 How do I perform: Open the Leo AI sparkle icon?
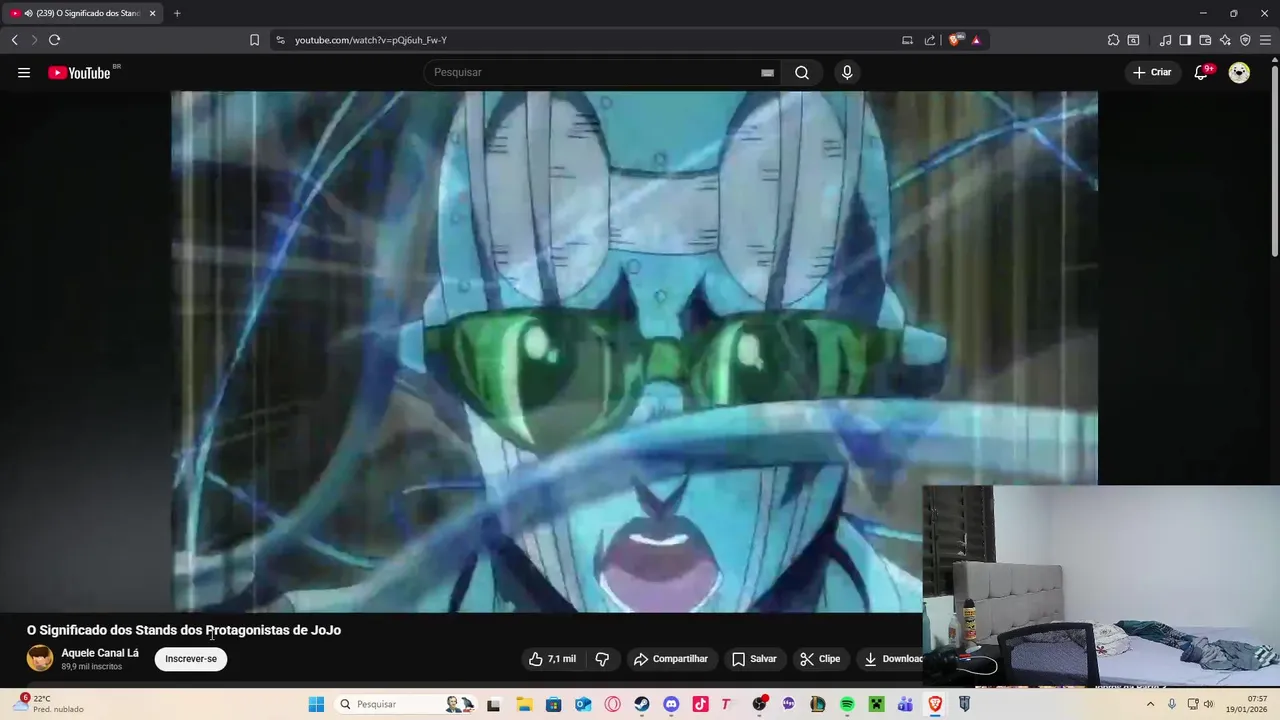coord(1225,40)
